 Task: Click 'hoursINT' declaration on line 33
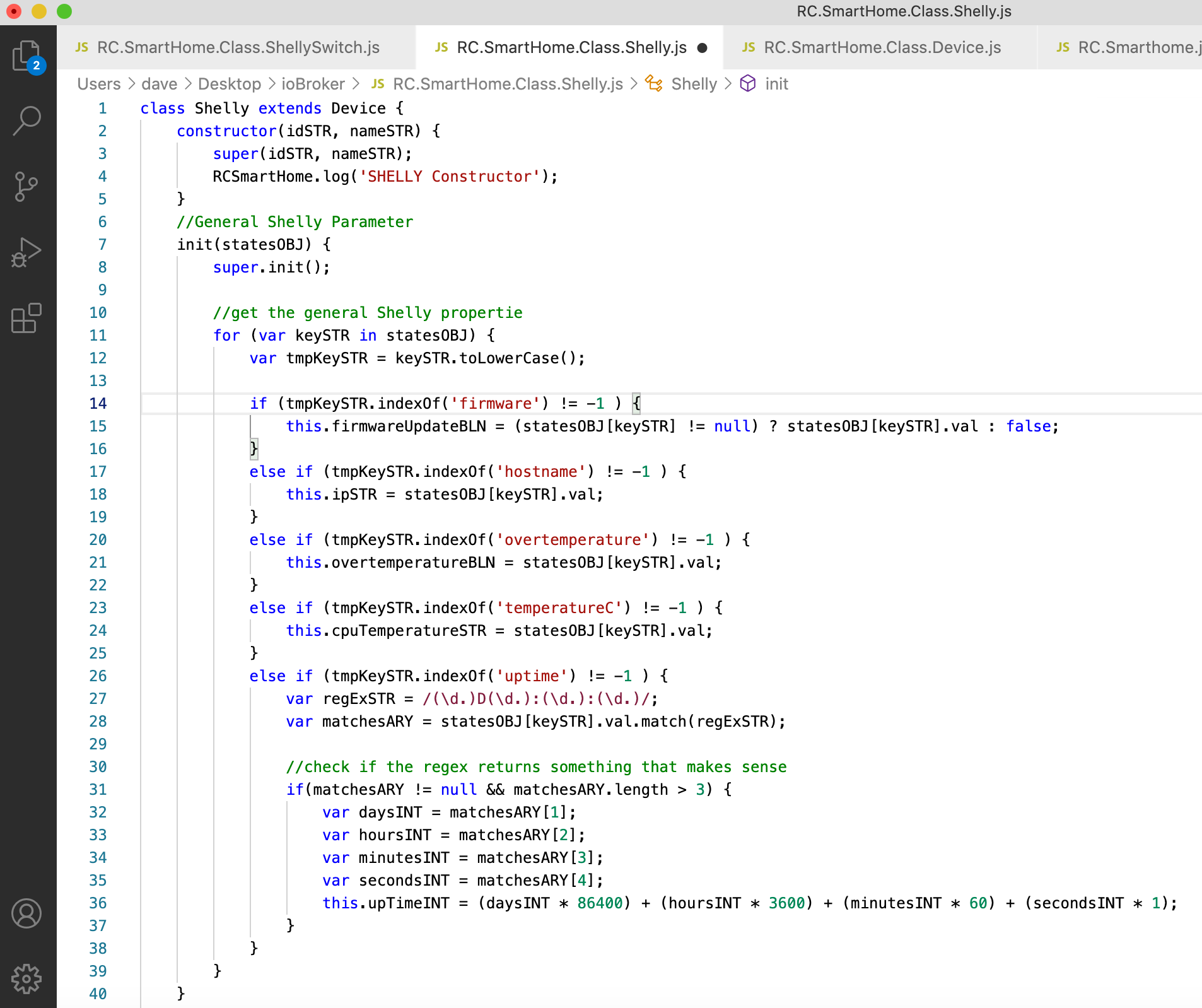pos(395,835)
